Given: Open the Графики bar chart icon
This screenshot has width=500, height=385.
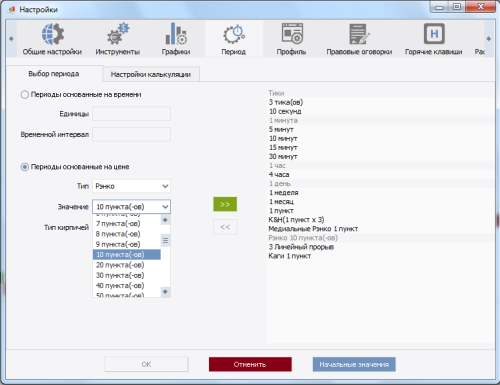Looking at the screenshot, I should 176,34.
